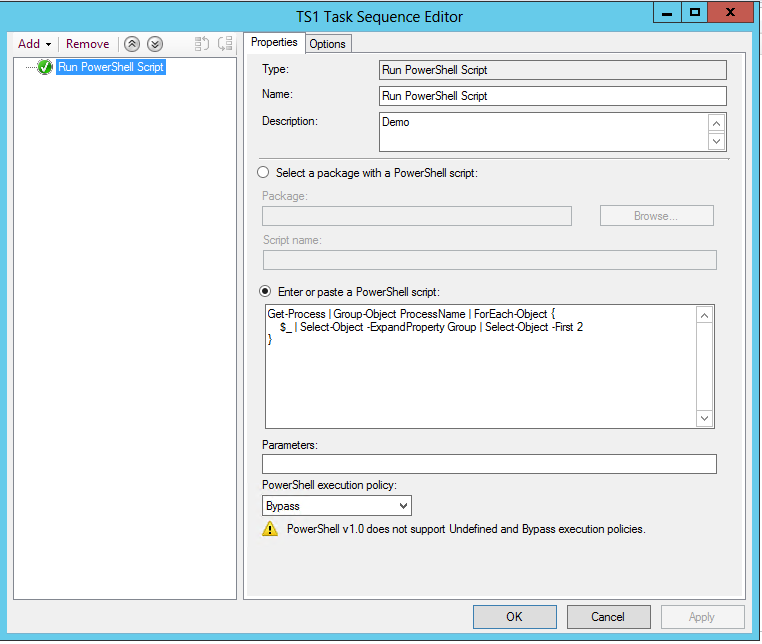
Task: Click the down arrow on the Description scrollbar
Action: pyautogui.click(x=716, y=141)
